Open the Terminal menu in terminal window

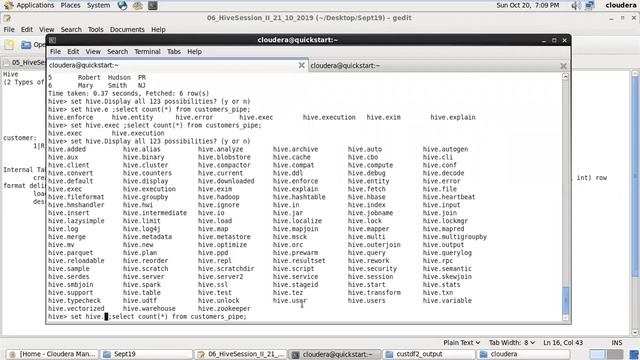pyautogui.click(x=147, y=51)
